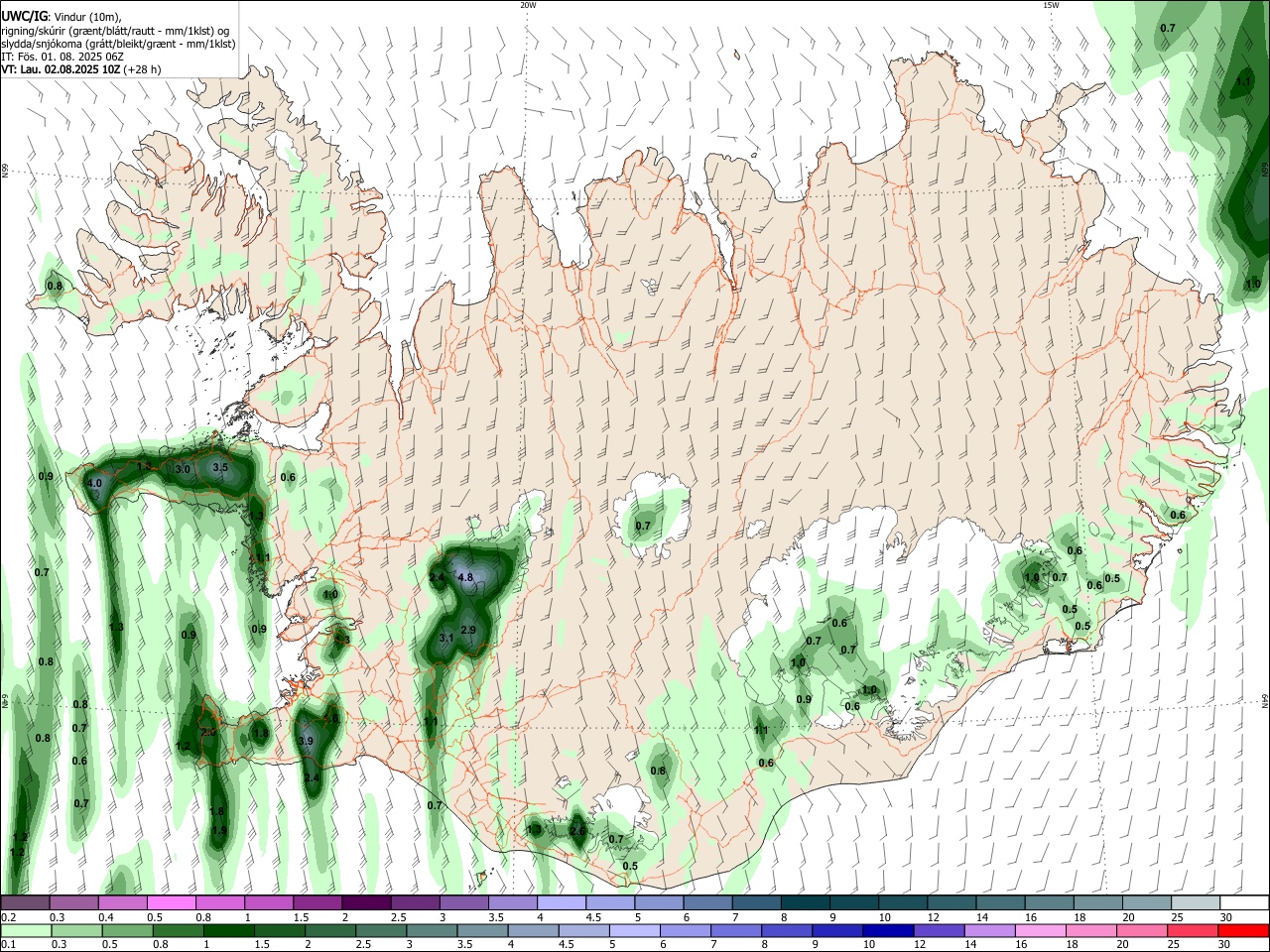The width and height of the screenshot is (1270, 952).
Task: Click the dusky purple 0.2–0.3 snow legend swatch
Action: tap(26, 902)
